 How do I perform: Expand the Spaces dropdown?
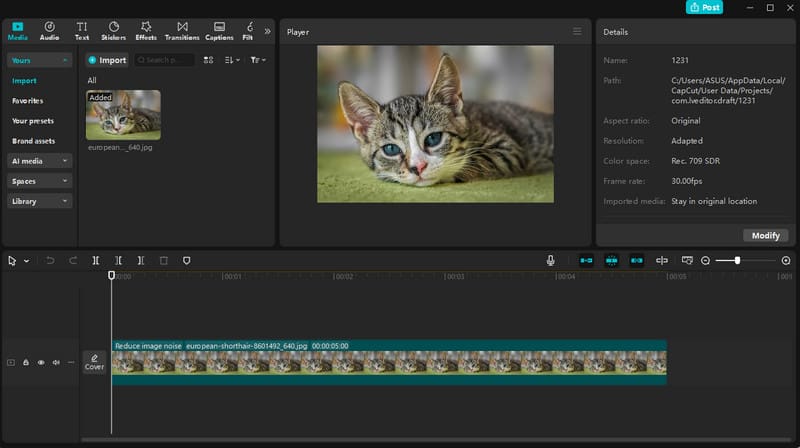pos(39,181)
